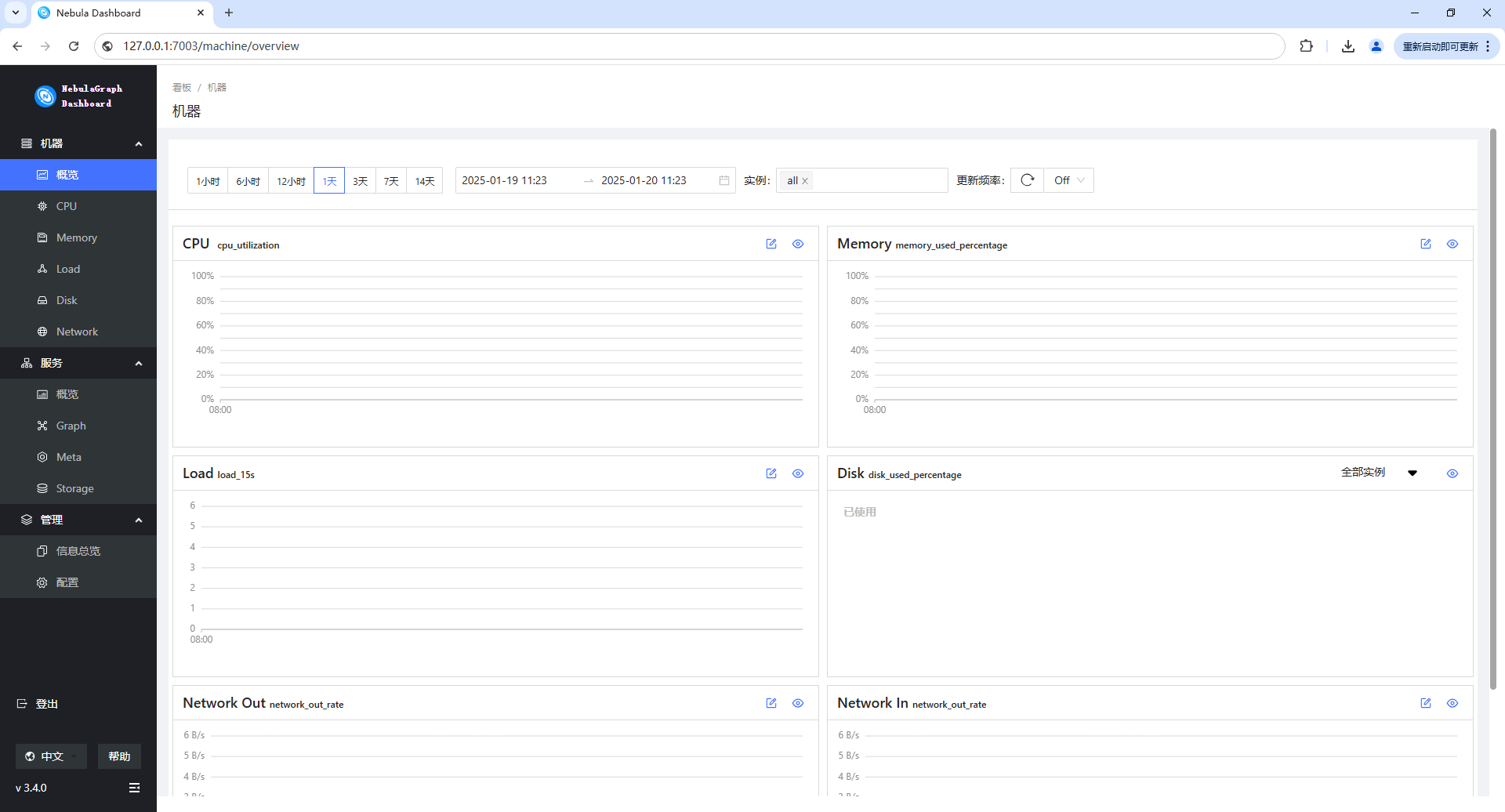
Task: Open browser downloads icon
Action: 1348,46
